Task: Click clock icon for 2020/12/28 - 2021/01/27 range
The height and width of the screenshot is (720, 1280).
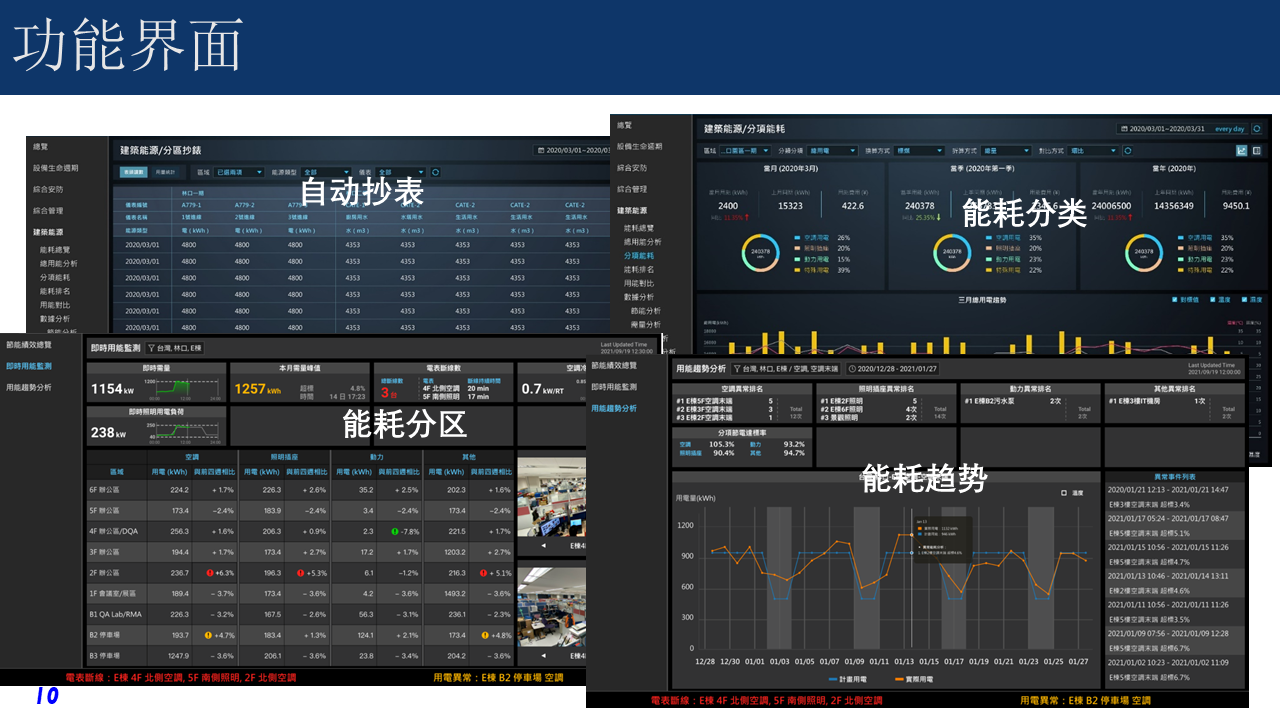Action: (x=853, y=369)
